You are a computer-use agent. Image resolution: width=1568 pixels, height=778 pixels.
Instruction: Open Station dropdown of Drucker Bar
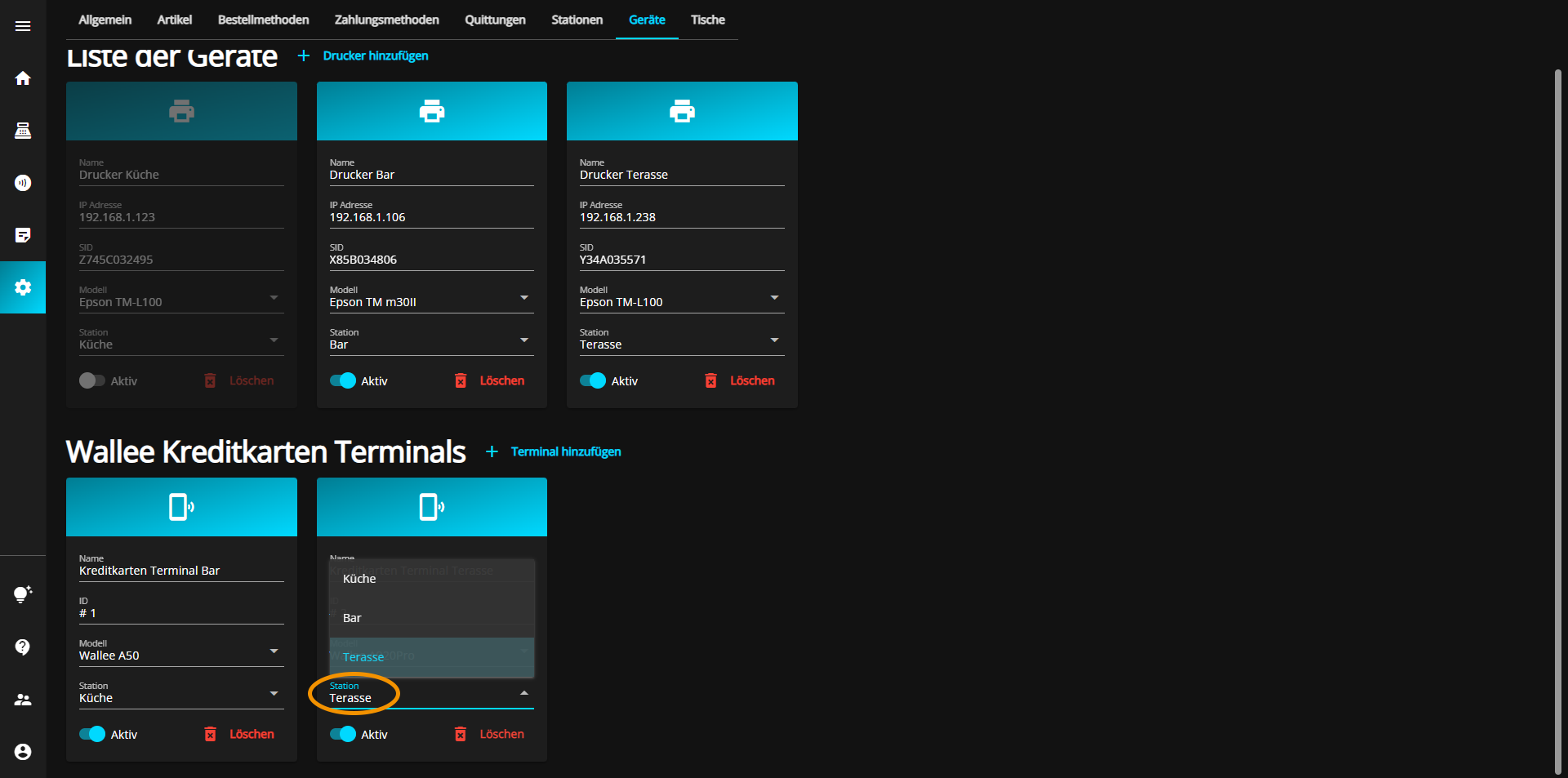pos(432,340)
